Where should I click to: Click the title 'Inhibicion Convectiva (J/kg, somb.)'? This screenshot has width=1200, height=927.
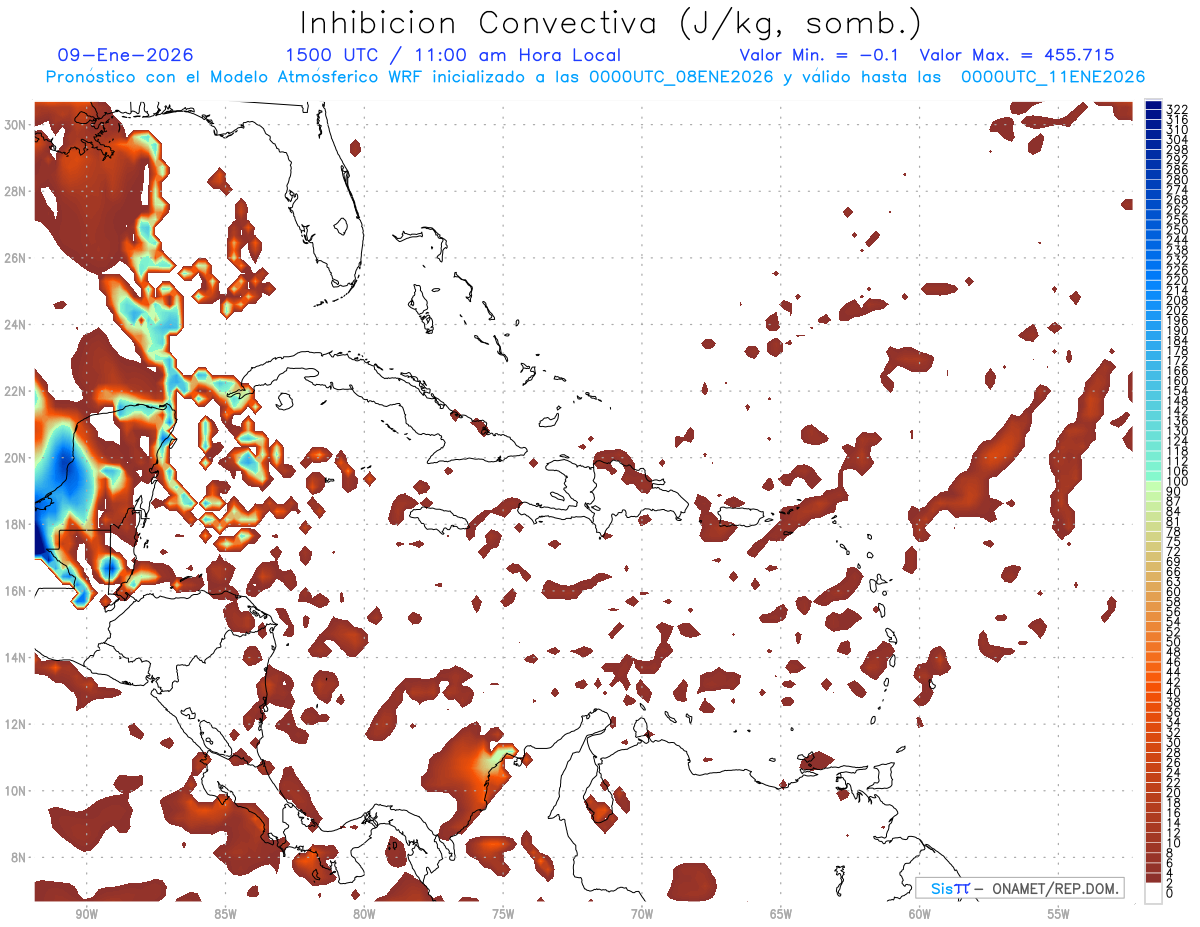[x=611, y=22]
